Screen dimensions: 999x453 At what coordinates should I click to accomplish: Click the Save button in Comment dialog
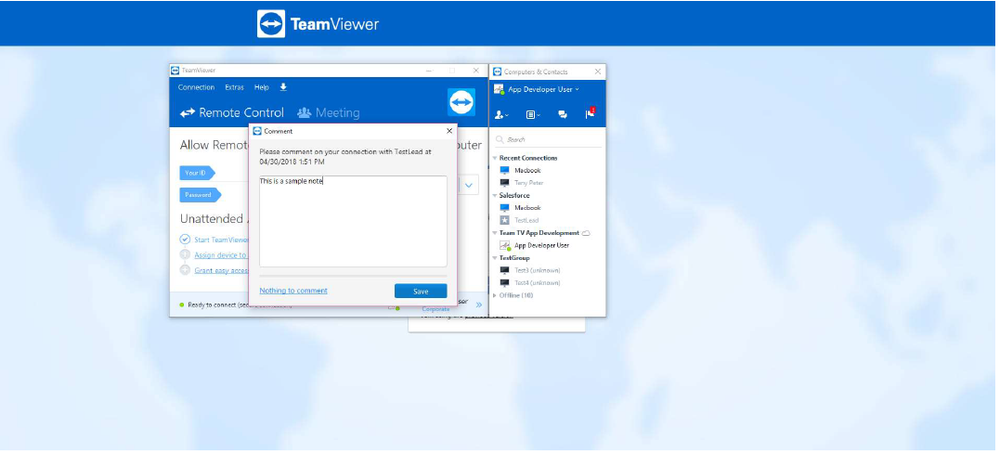pos(420,291)
